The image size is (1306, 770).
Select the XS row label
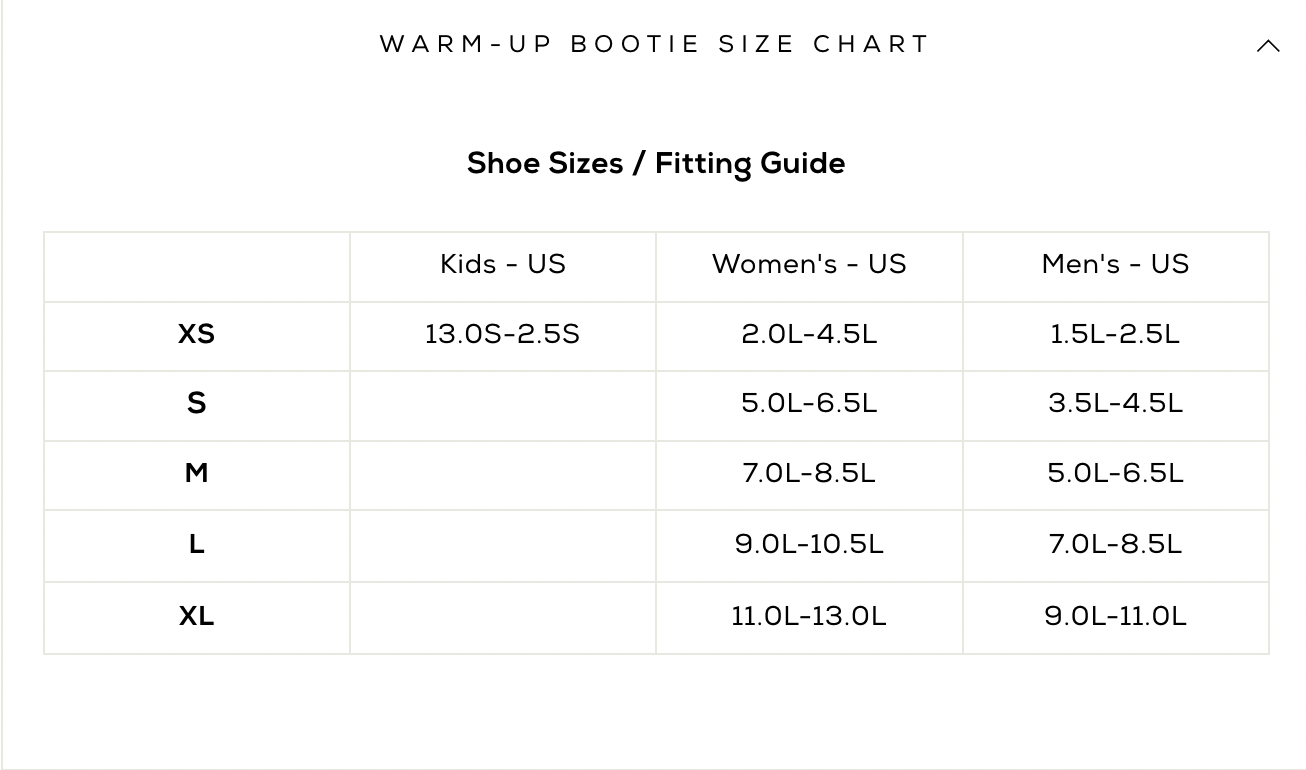(x=196, y=334)
